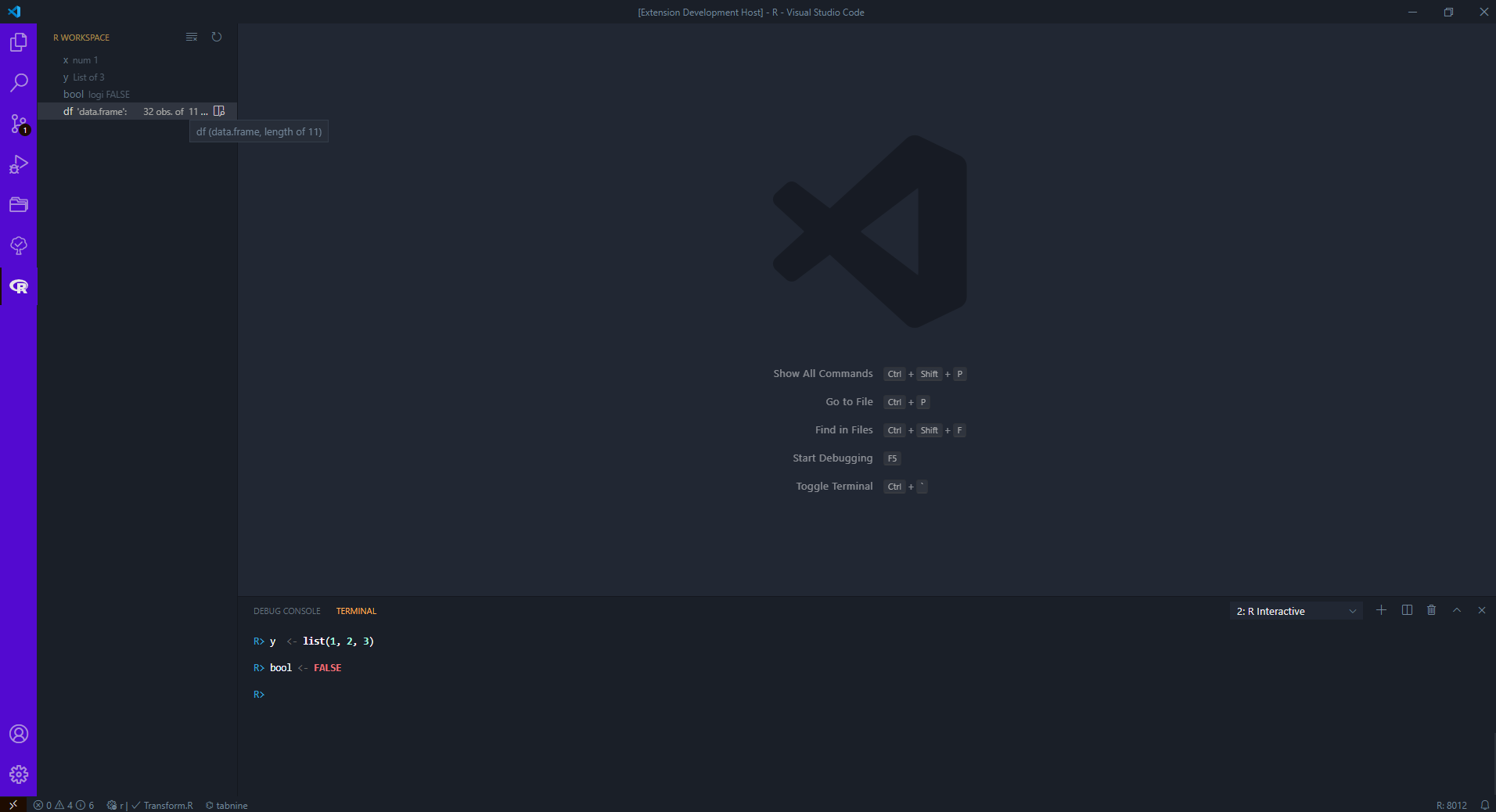
Task: Split the terminal panel
Action: 1407,610
